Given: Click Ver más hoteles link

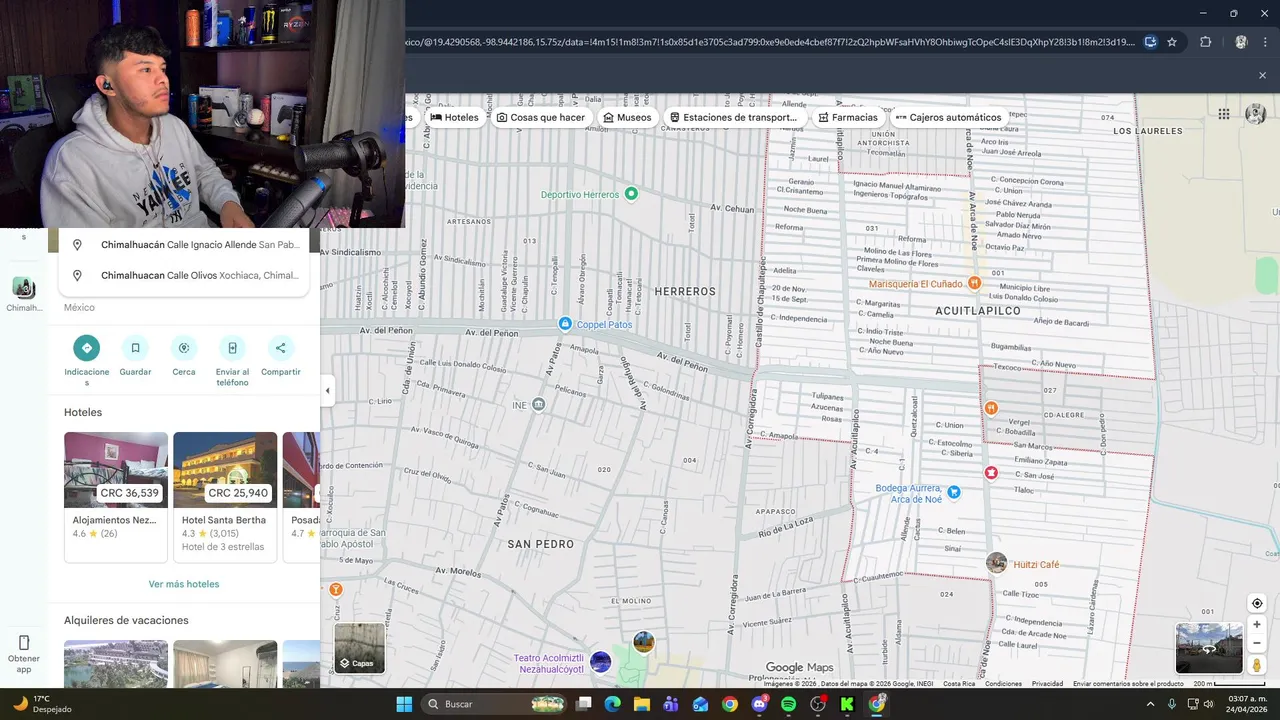Looking at the screenshot, I should click(x=184, y=584).
